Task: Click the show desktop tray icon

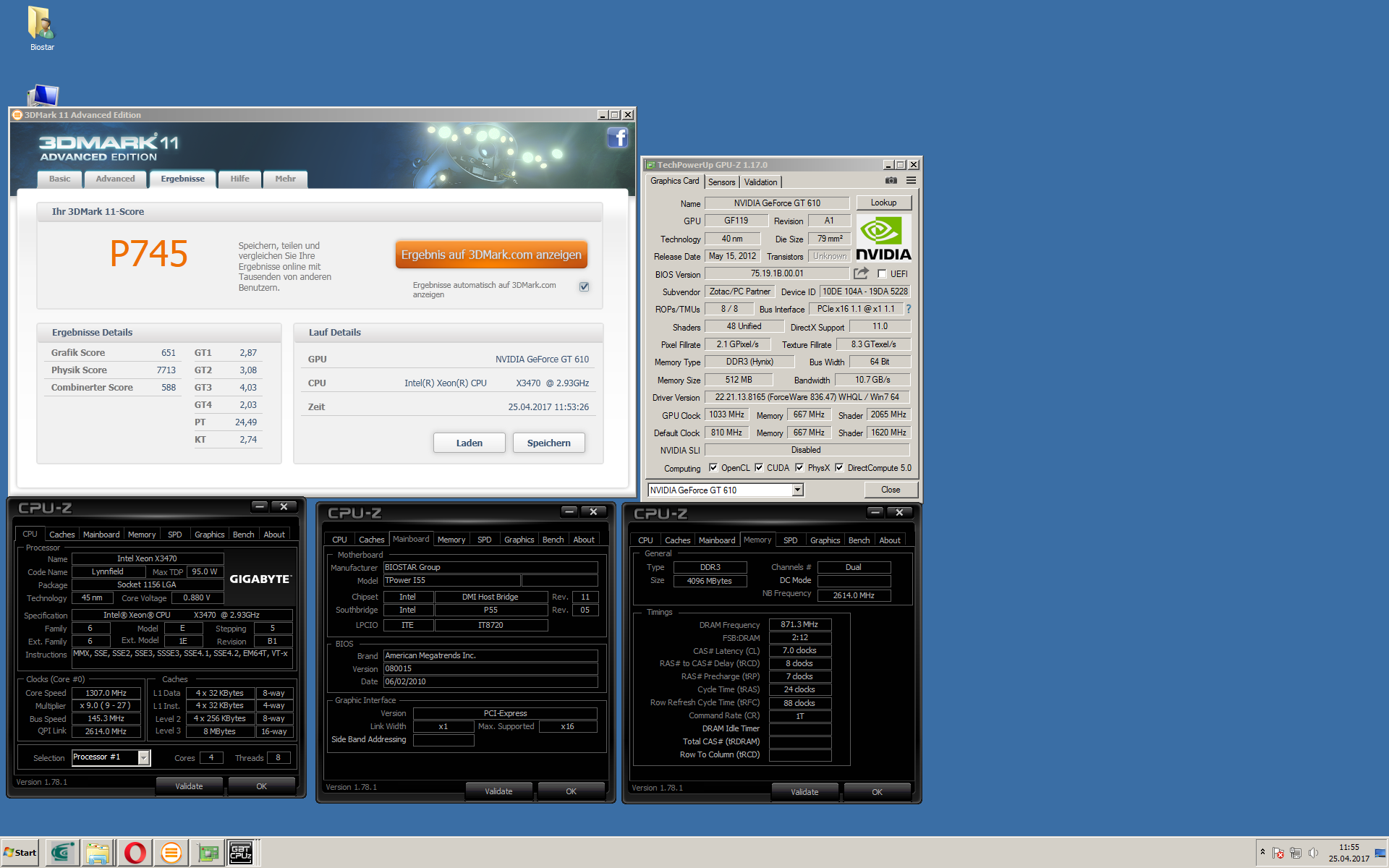Action: pos(1380,853)
